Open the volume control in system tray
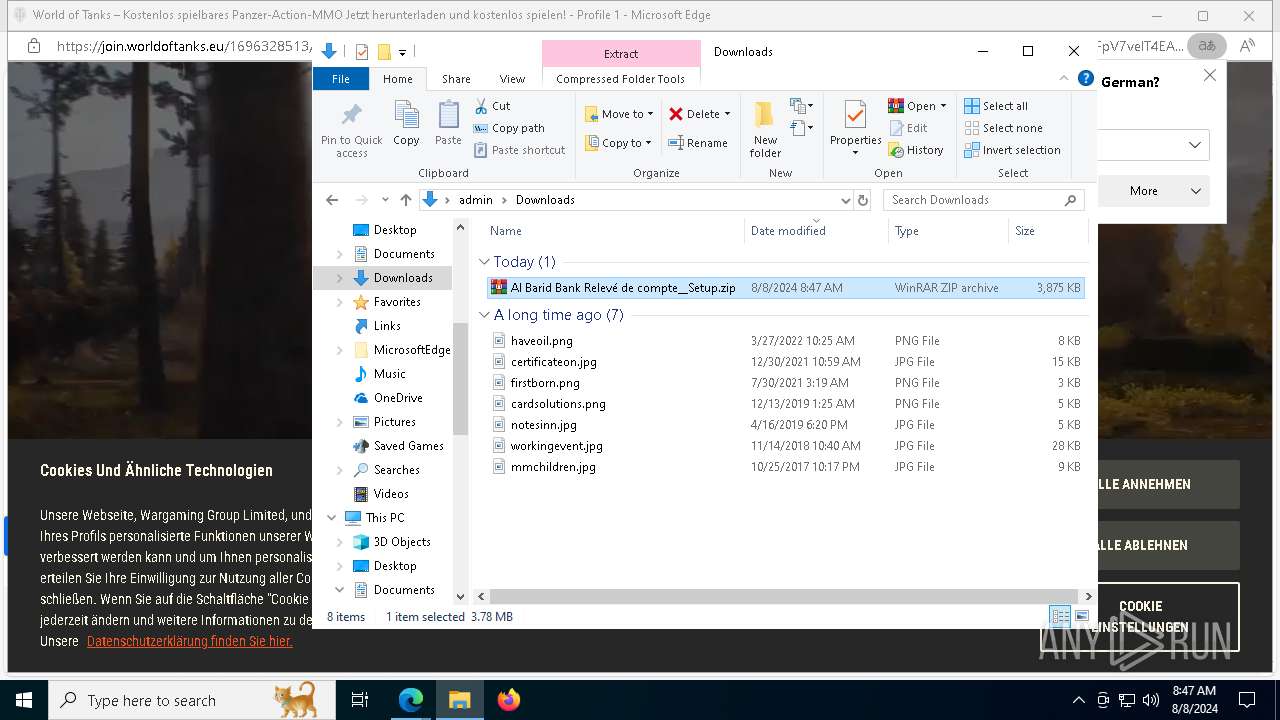Image resolution: width=1280 pixels, height=720 pixels. pyautogui.click(x=1150, y=700)
